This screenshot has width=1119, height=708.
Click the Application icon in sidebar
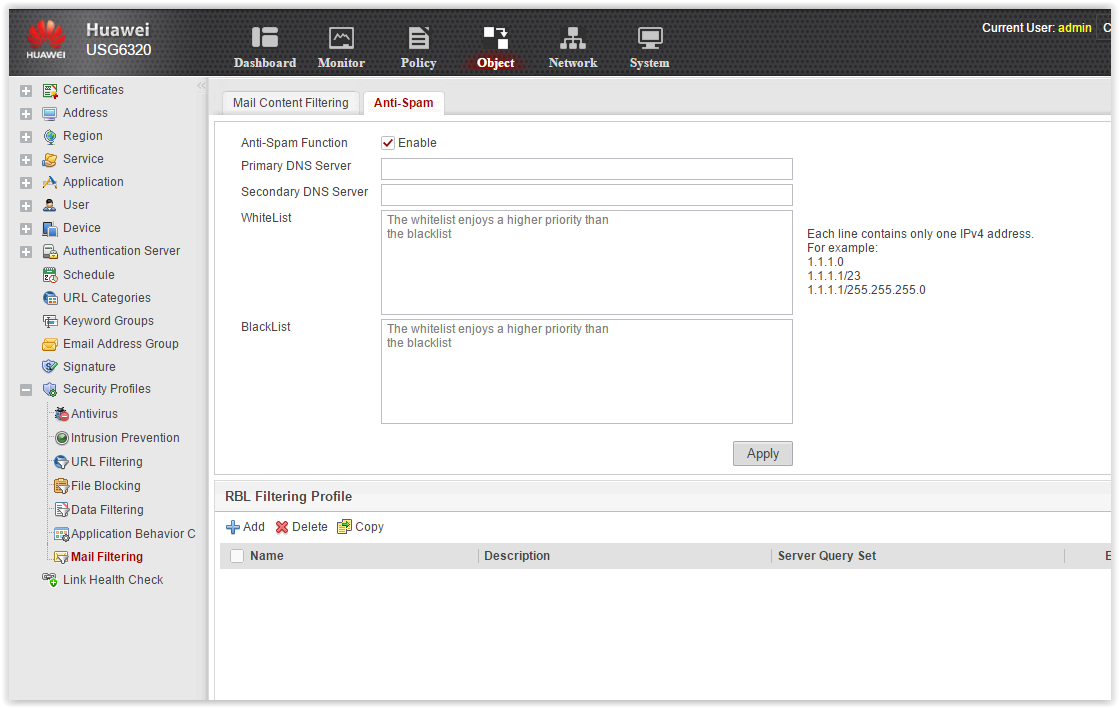click(50, 182)
